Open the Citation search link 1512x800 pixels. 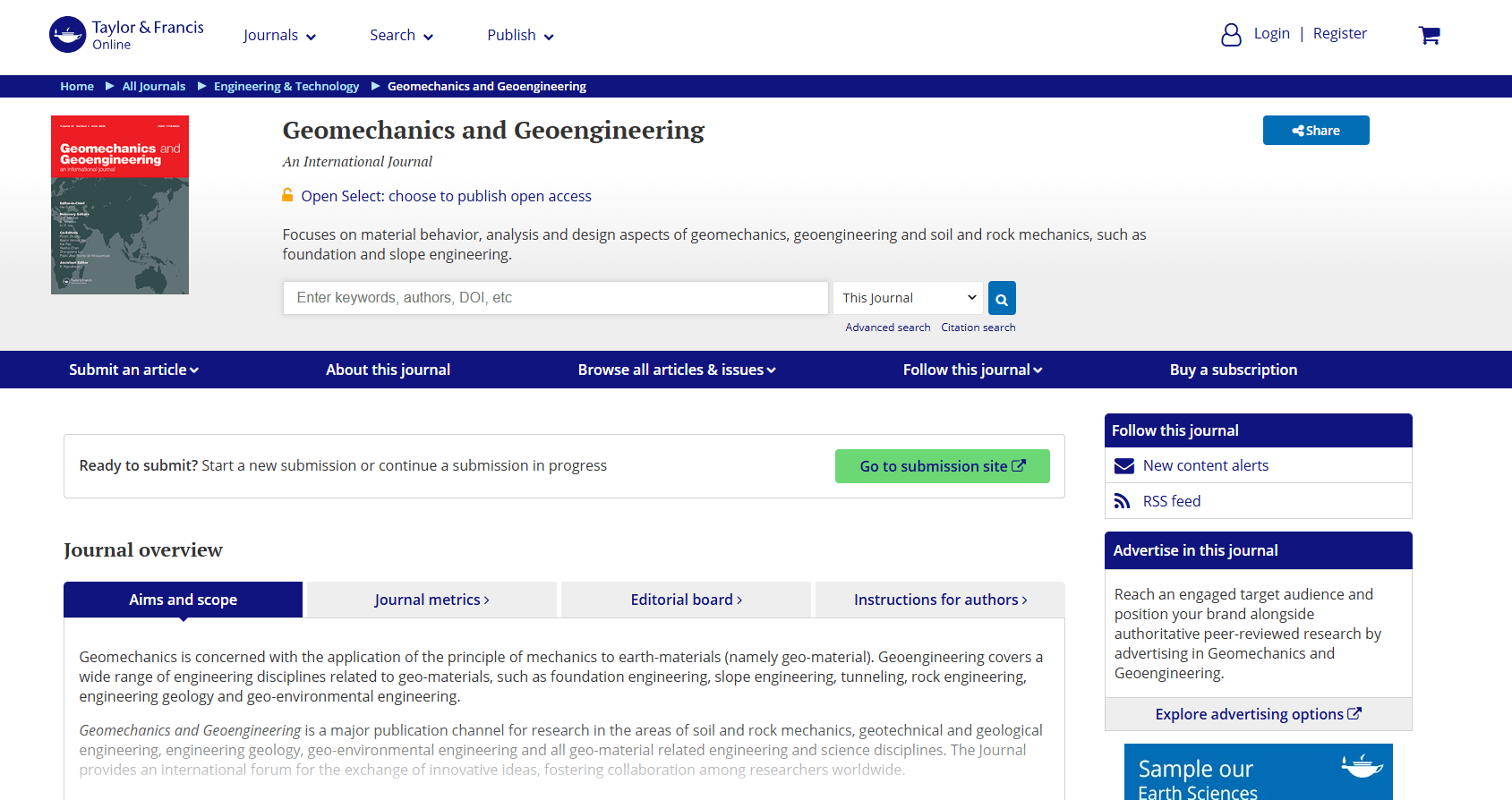pyautogui.click(x=978, y=328)
